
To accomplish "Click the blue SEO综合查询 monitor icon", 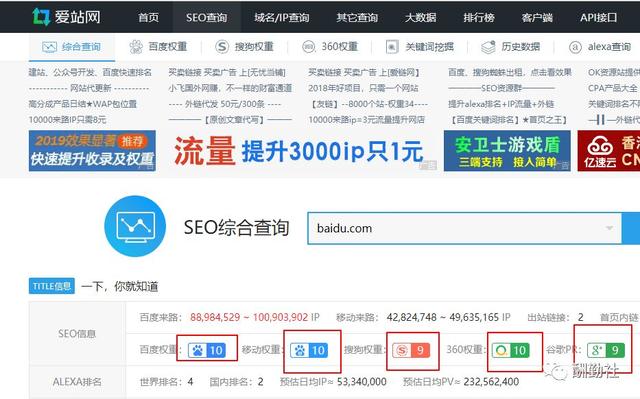I will (x=135, y=226).
